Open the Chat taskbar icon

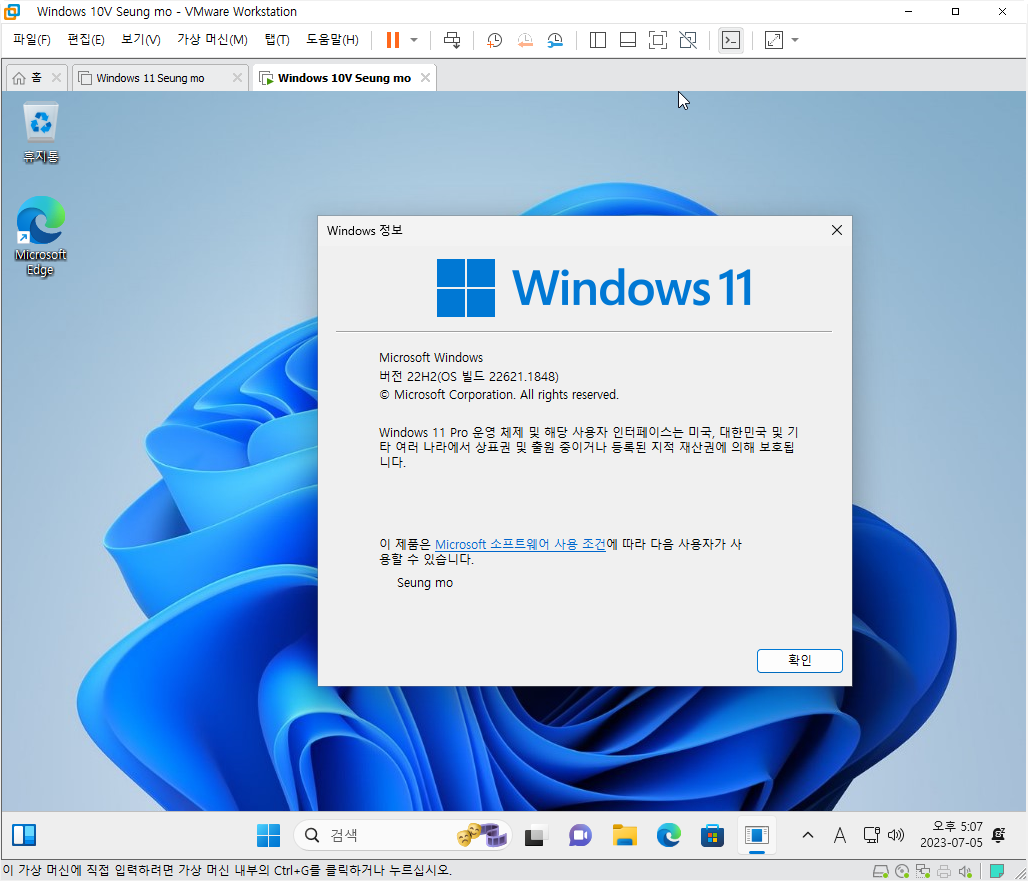[x=580, y=835]
